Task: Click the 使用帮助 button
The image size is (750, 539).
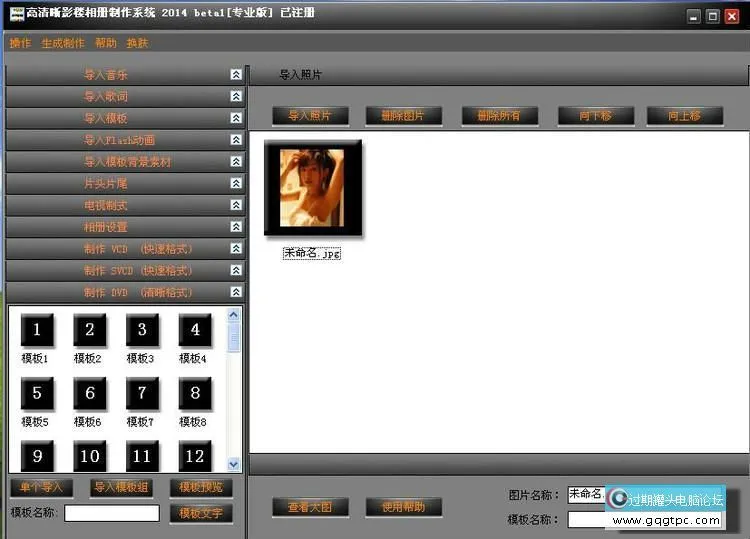Action: [x=403, y=507]
